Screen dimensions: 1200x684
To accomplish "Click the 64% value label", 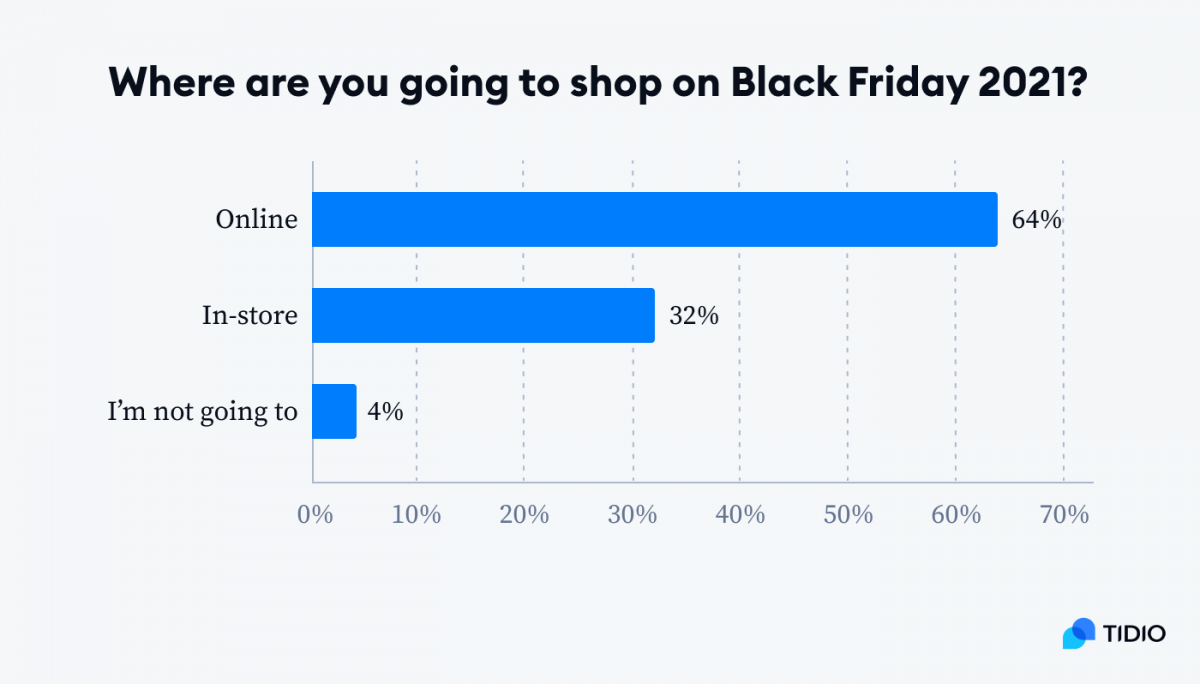I will (x=1036, y=220).
